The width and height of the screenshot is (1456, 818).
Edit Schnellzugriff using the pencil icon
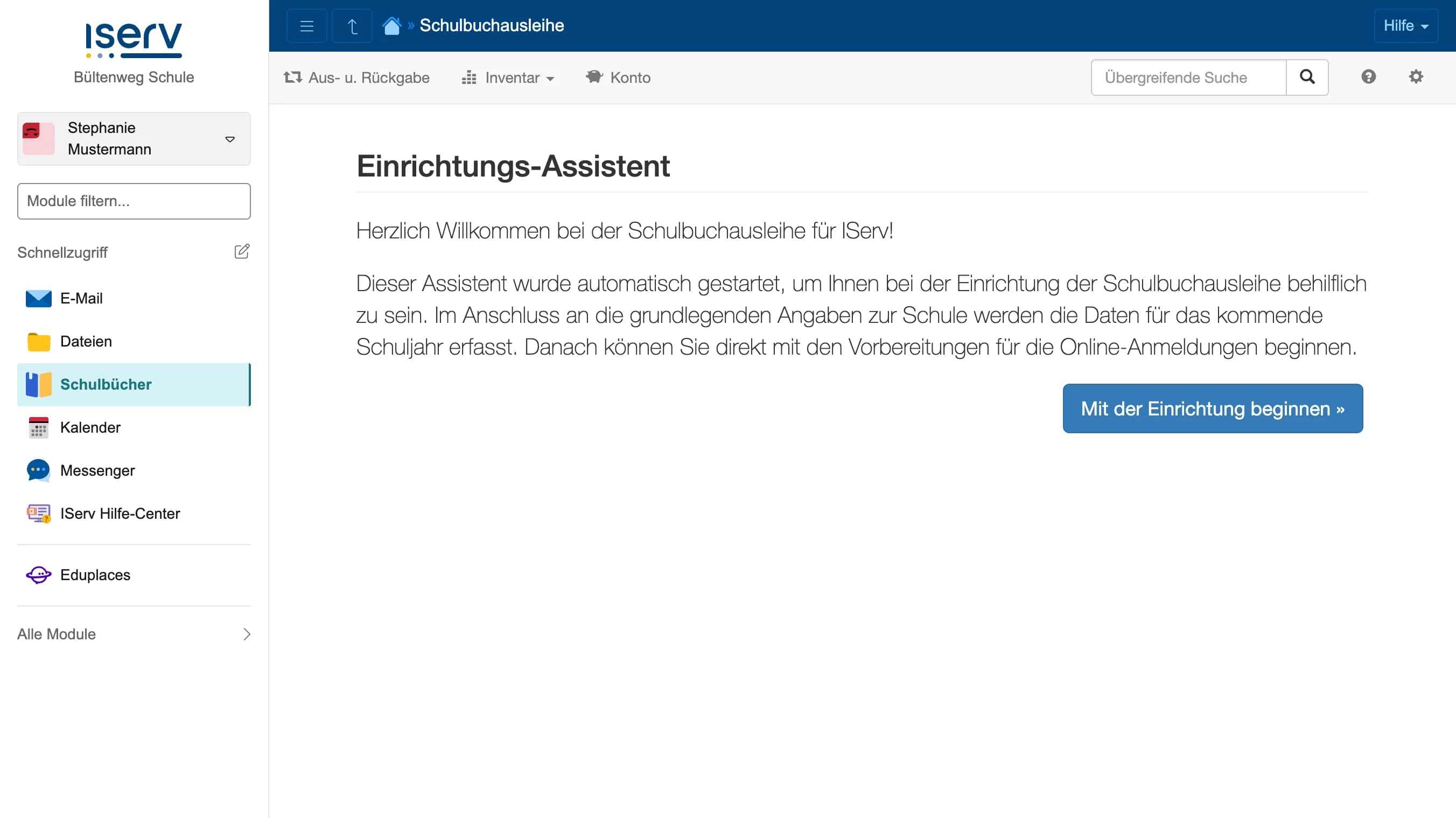tap(242, 251)
